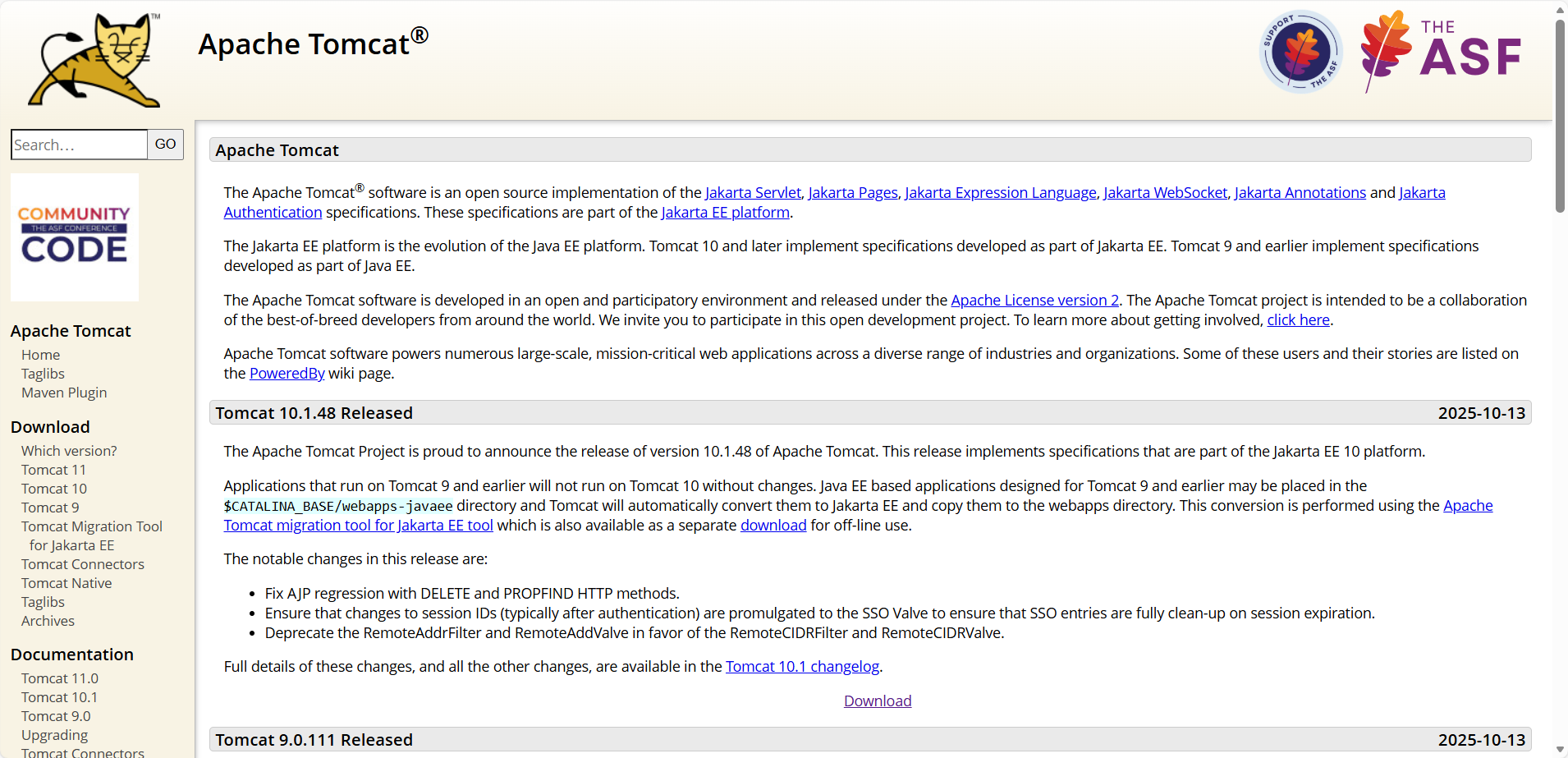Follow the Jakarta Authentication link
The image size is (1568, 758).
[273, 213]
